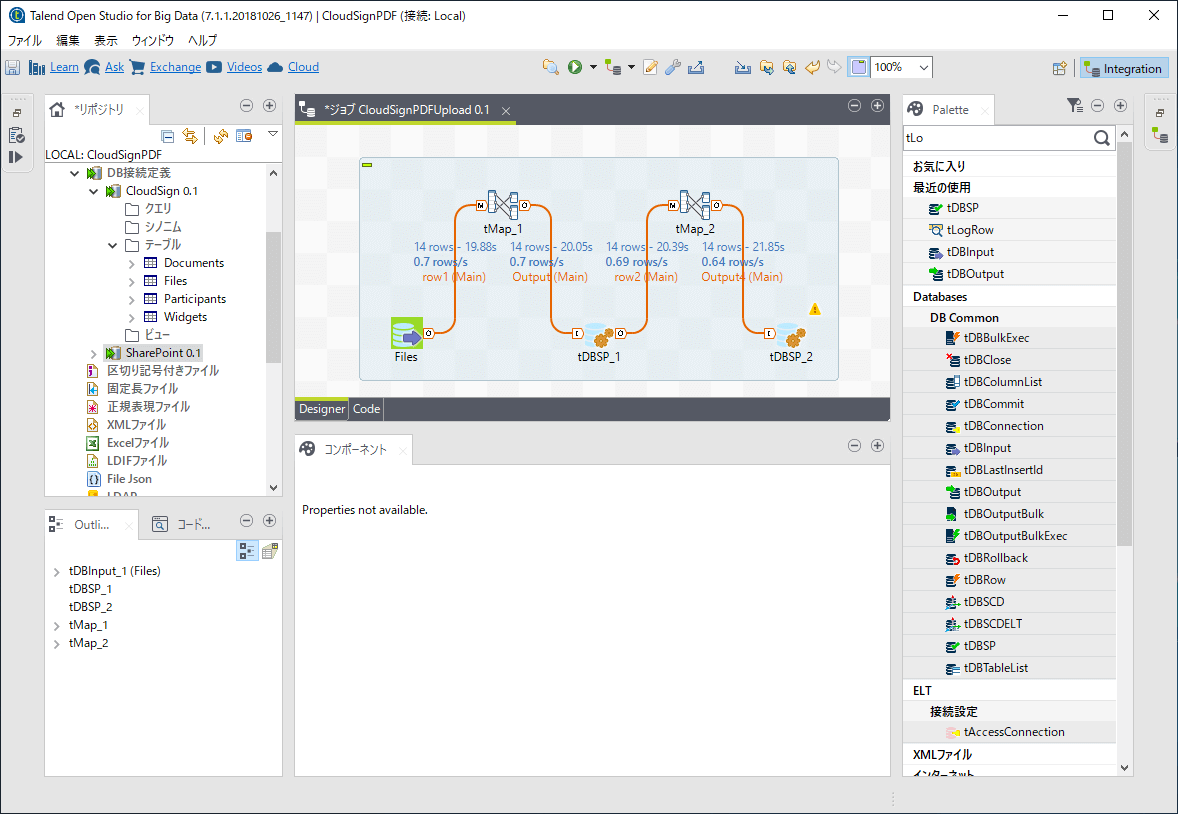Switch to the Integration perspective
The width and height of the screenshot is (1178, 814).
pos(1123,69)
